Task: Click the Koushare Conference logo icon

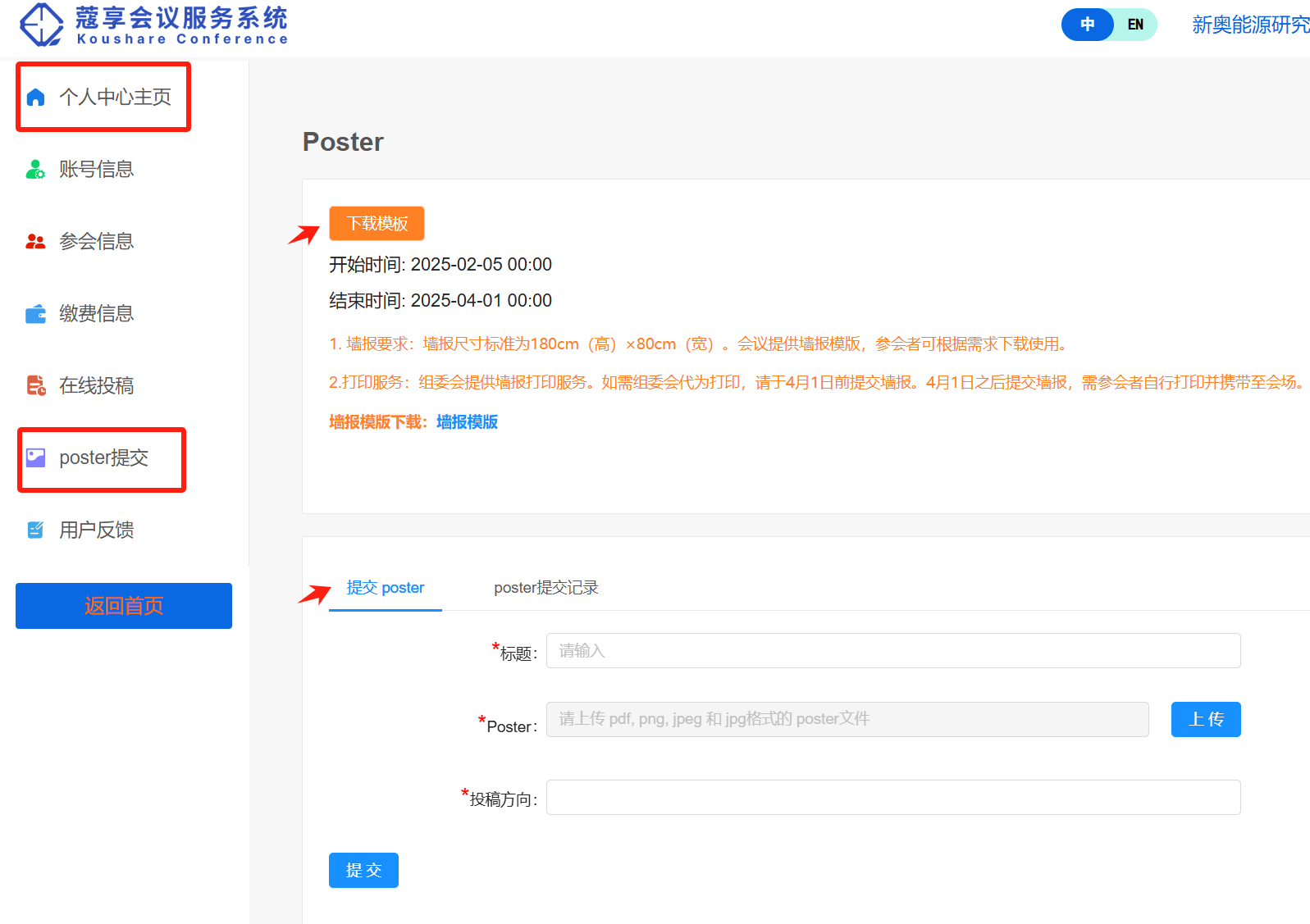Action: pos(41,25)
